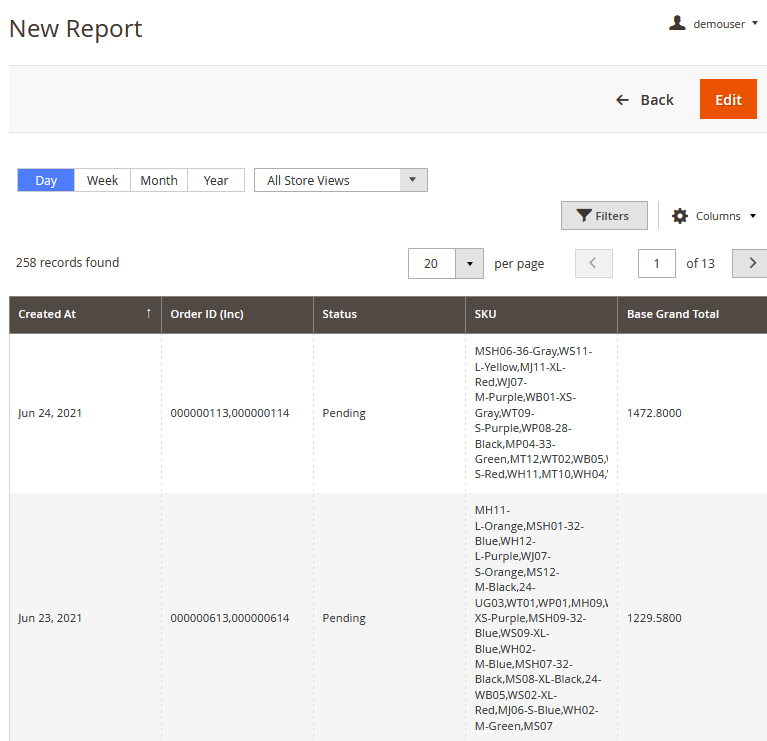The image size is (767, 741).
Task: Click the Back arrow icon
Action: tap(622, 100)
